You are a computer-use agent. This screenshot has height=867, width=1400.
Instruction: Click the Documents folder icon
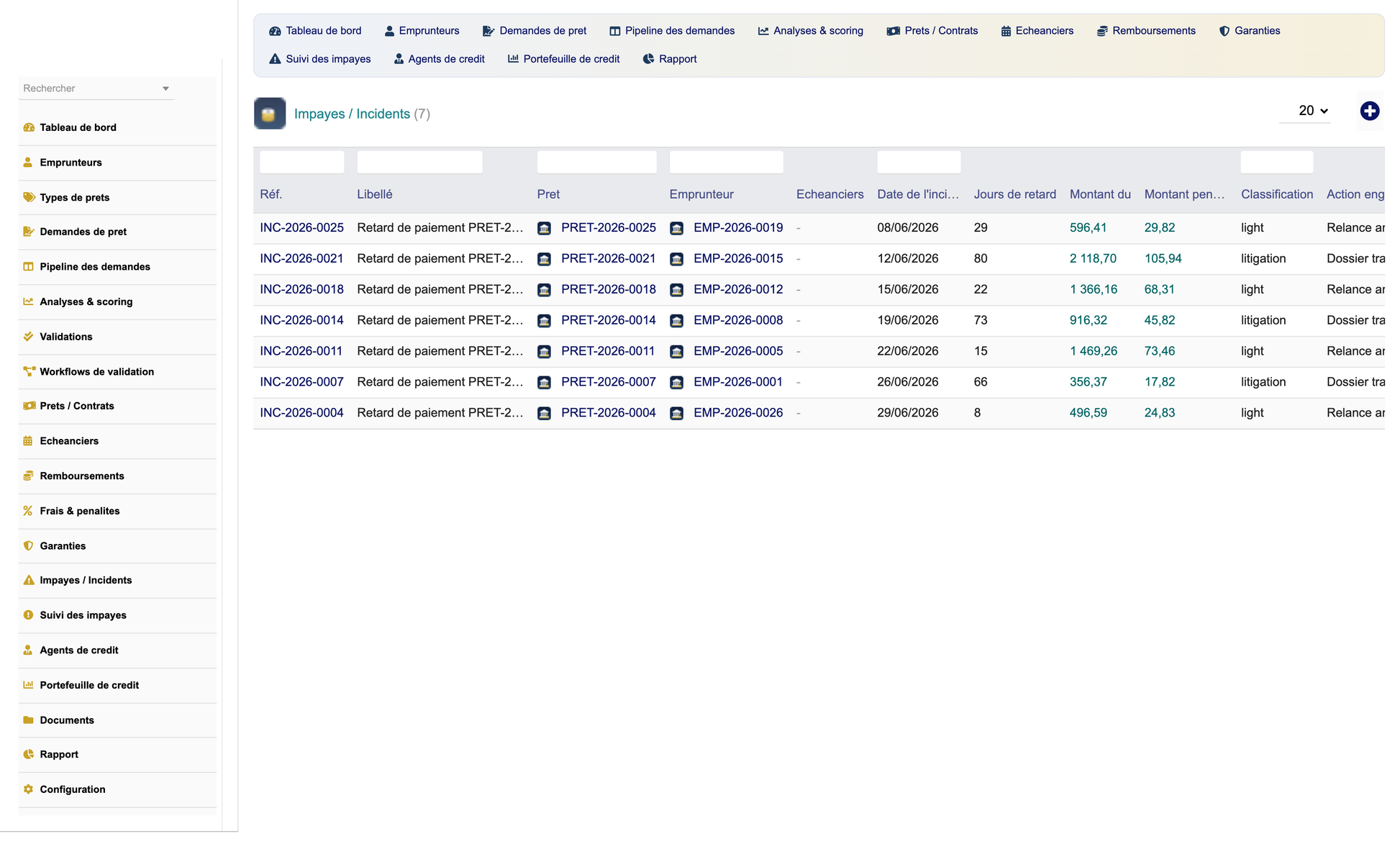click(x=29, y=720)
